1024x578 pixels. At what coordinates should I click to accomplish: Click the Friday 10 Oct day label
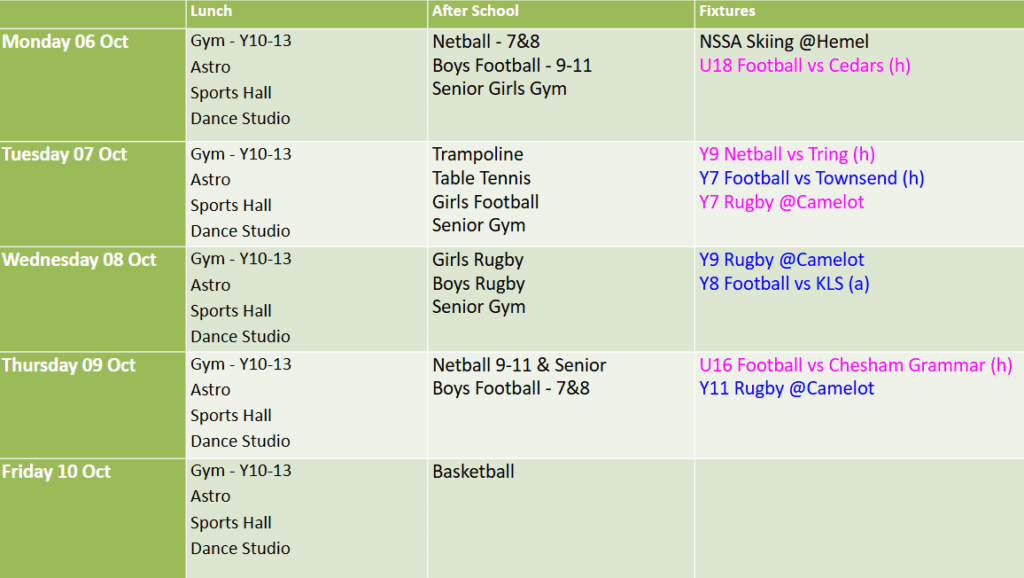[56, 471]
